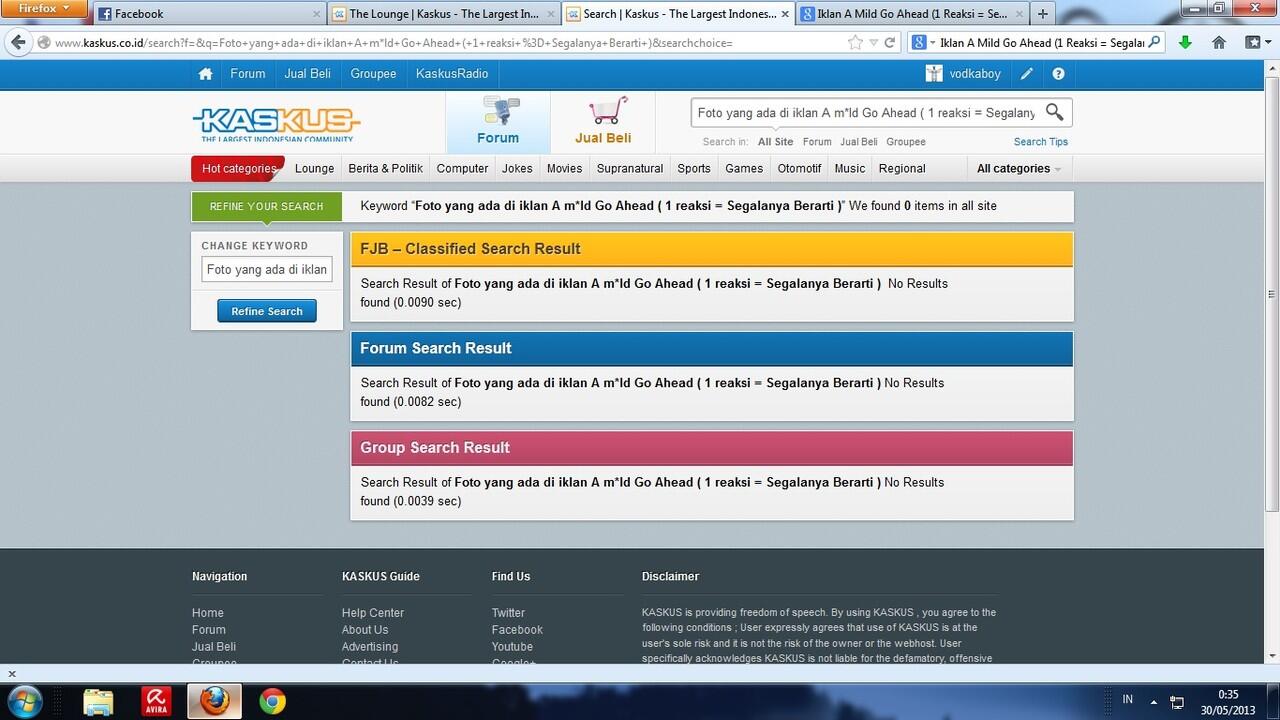
Task: Click the main Kaskus search input field
Action: click(x=866, y=113)
